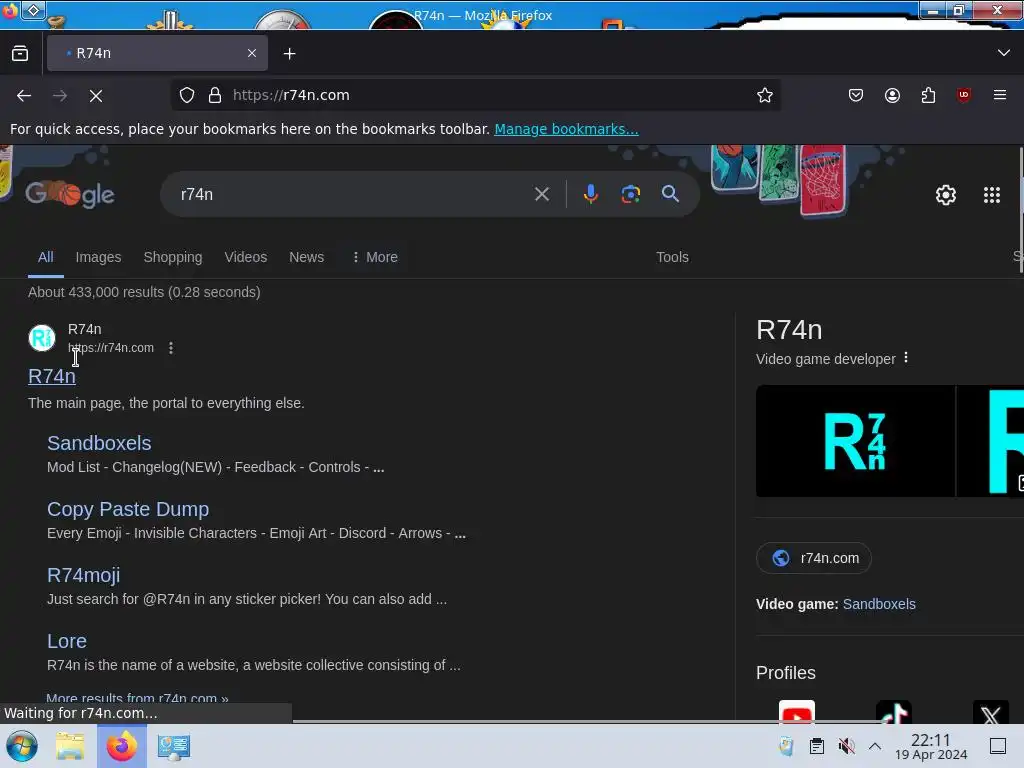Screen dimensions: 1024x768
Task: Click the URL address bar
Action: click(477, 95)
